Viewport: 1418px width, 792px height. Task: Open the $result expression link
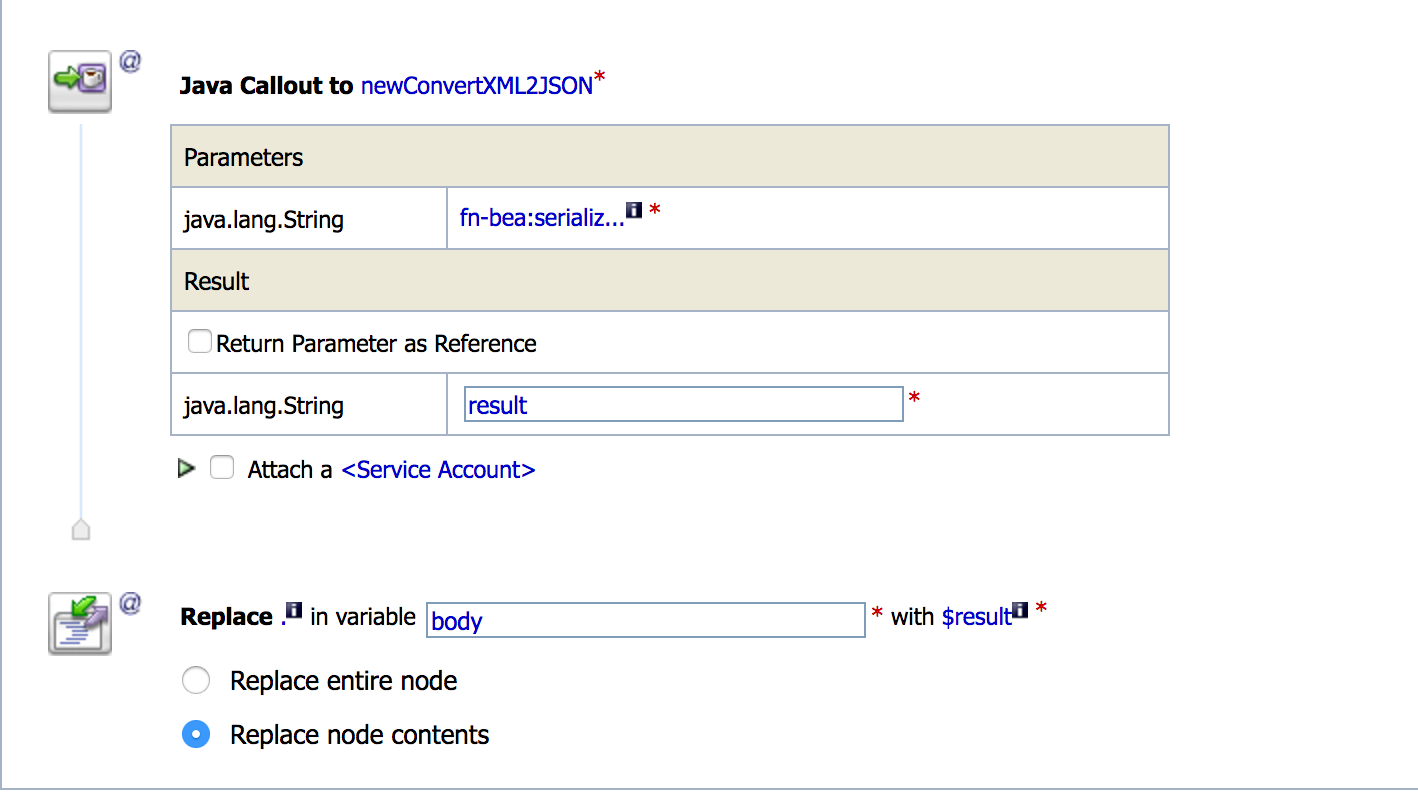(x=976, y=617)
